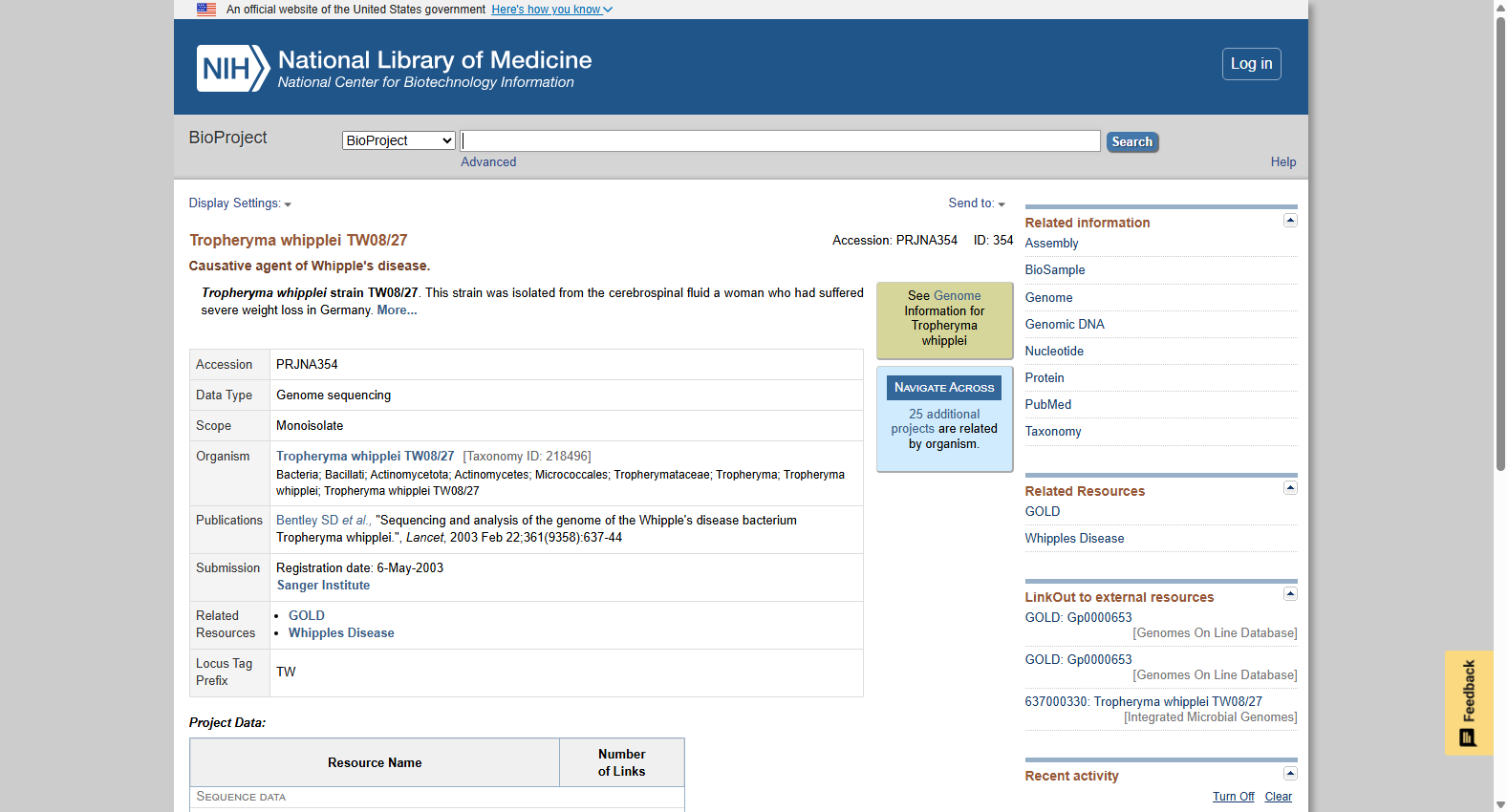Open the BioProject database dropdown
The width and height of the screenshot is (1508, 812).
pyautogui.click(x=399, y=140)
